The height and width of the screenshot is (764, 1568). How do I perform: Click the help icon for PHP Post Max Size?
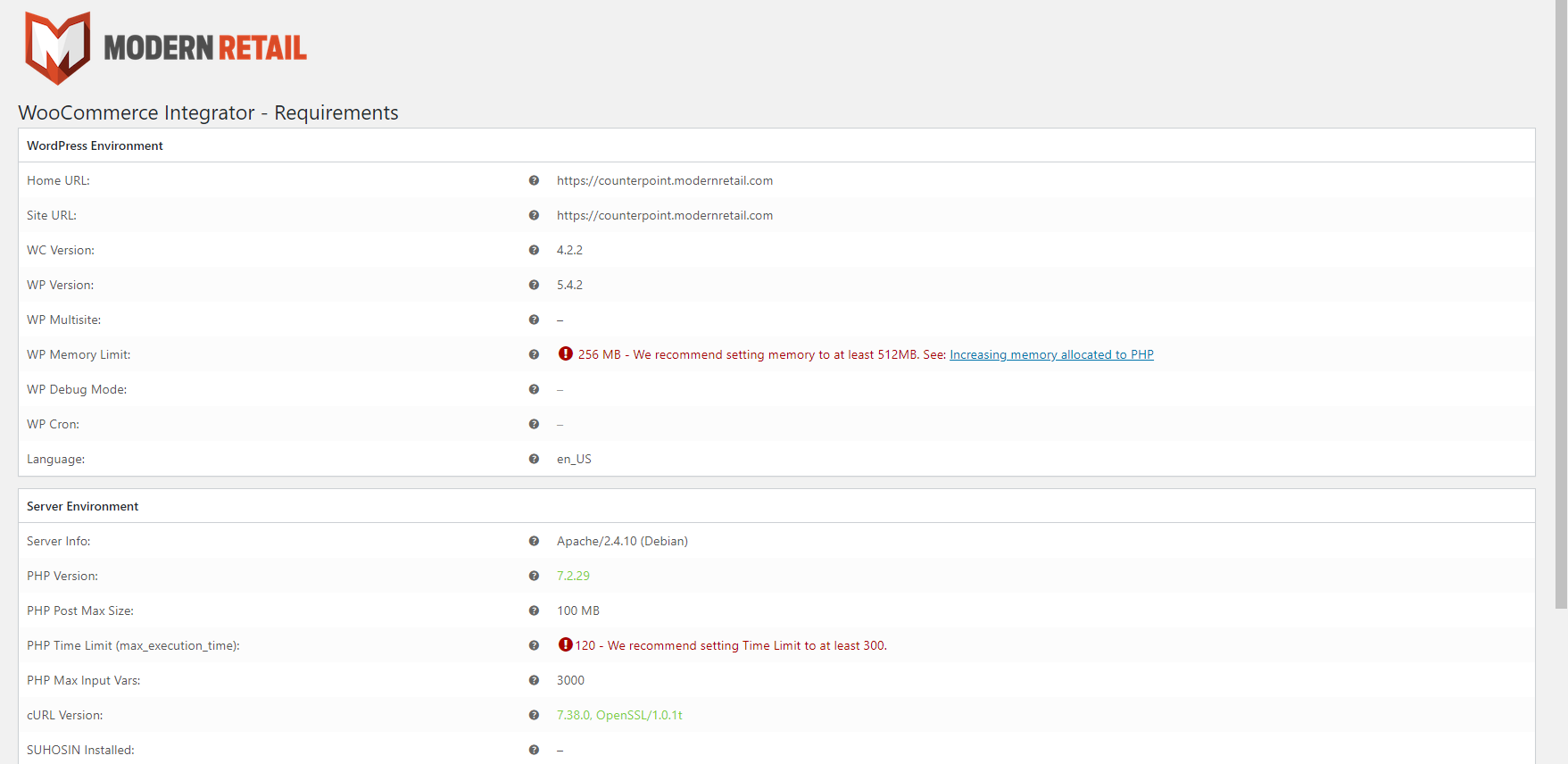tap(534, 610)
